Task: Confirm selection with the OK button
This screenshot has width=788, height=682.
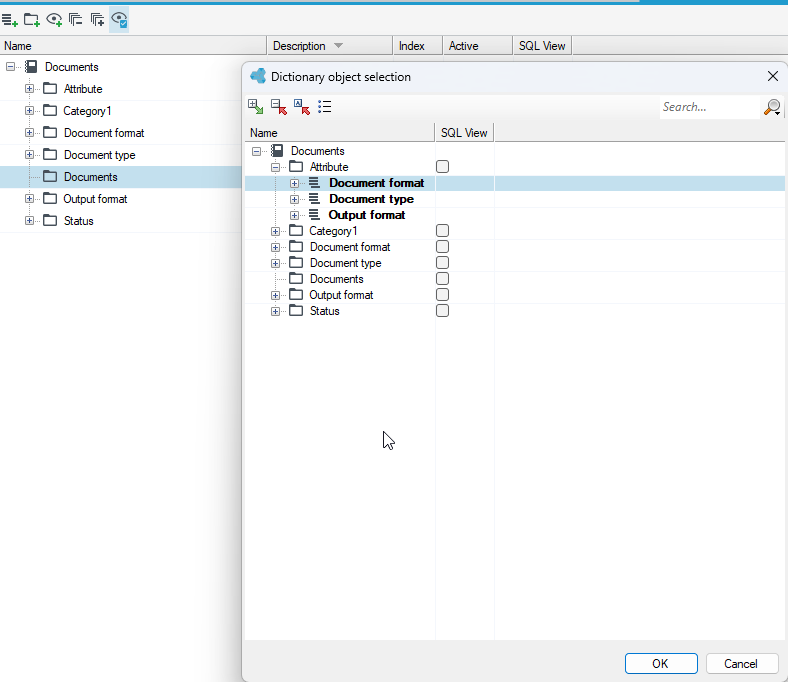Action: [x=661, y=663]
